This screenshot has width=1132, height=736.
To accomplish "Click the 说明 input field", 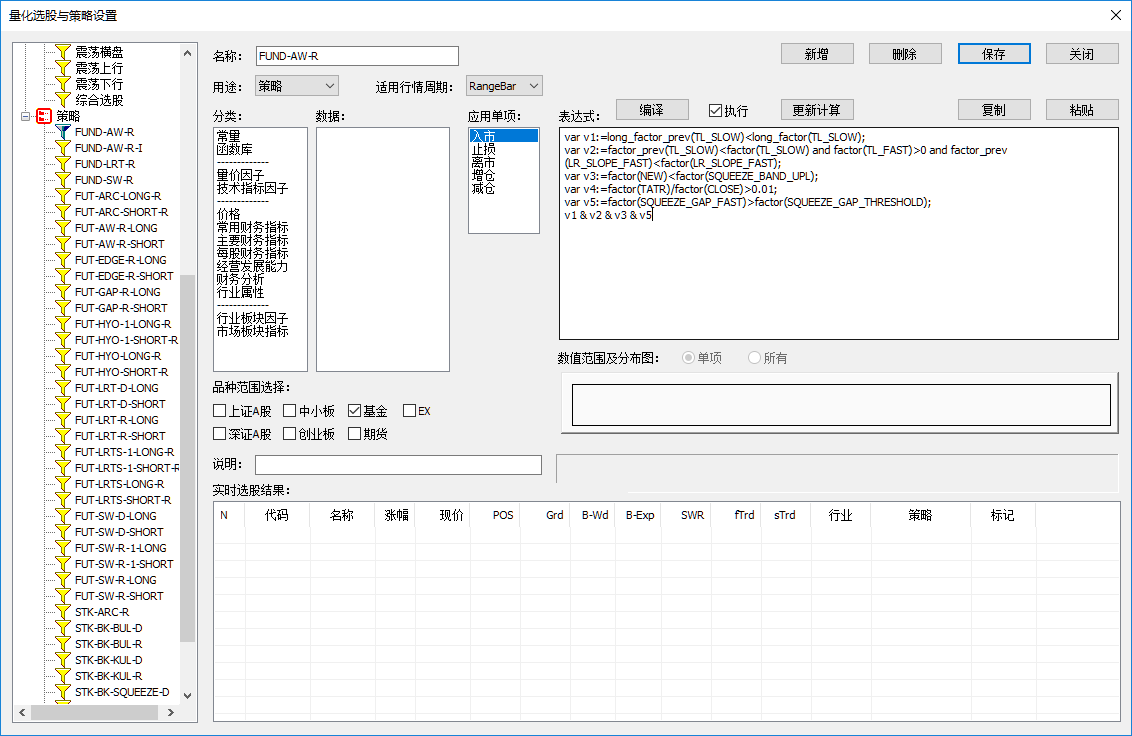I will tap(399, 464).
